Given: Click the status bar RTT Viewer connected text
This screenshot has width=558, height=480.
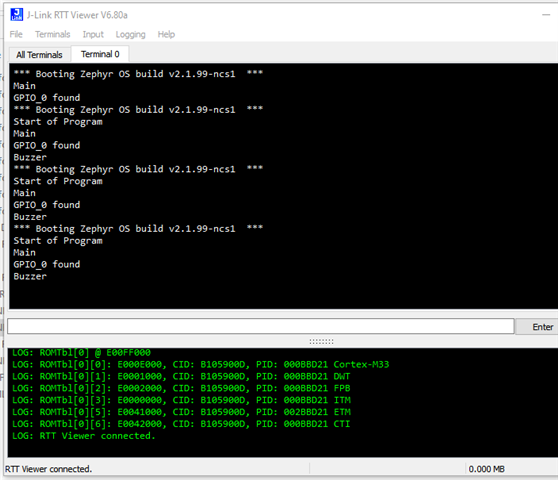Looking at the screenshot, I should click(48, 469).
